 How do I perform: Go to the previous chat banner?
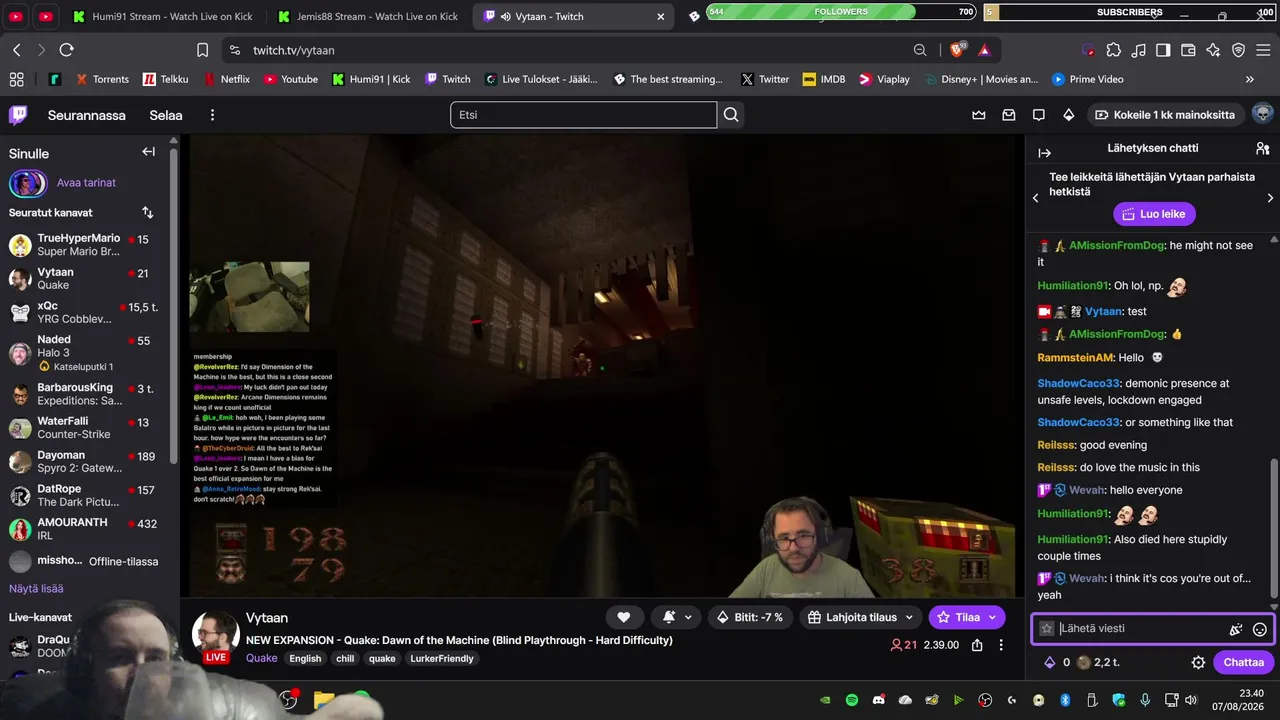(x=1036, y=198)
